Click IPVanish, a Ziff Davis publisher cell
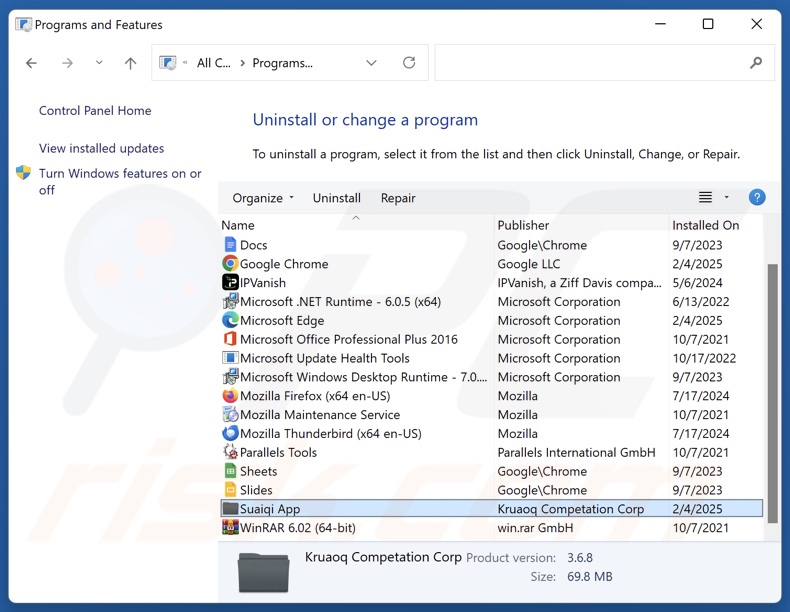The height and width of the screenshot is (612, 790). point(579,282)
